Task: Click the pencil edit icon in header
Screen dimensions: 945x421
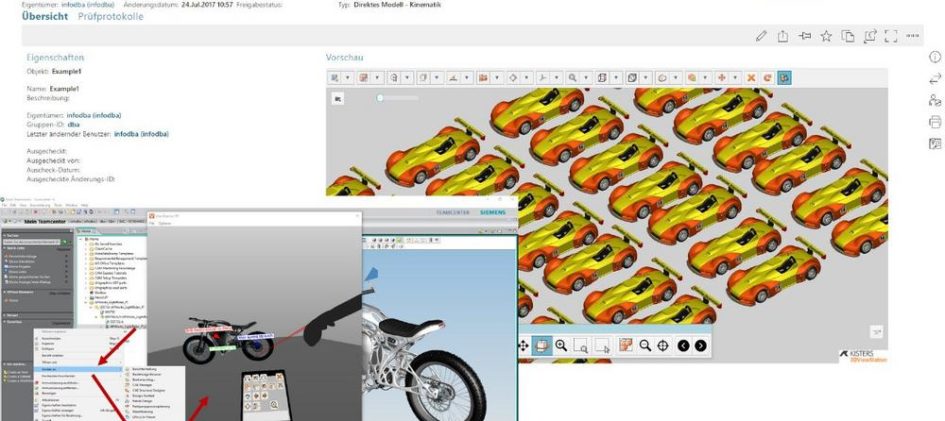Action: [x=761, y=36]
